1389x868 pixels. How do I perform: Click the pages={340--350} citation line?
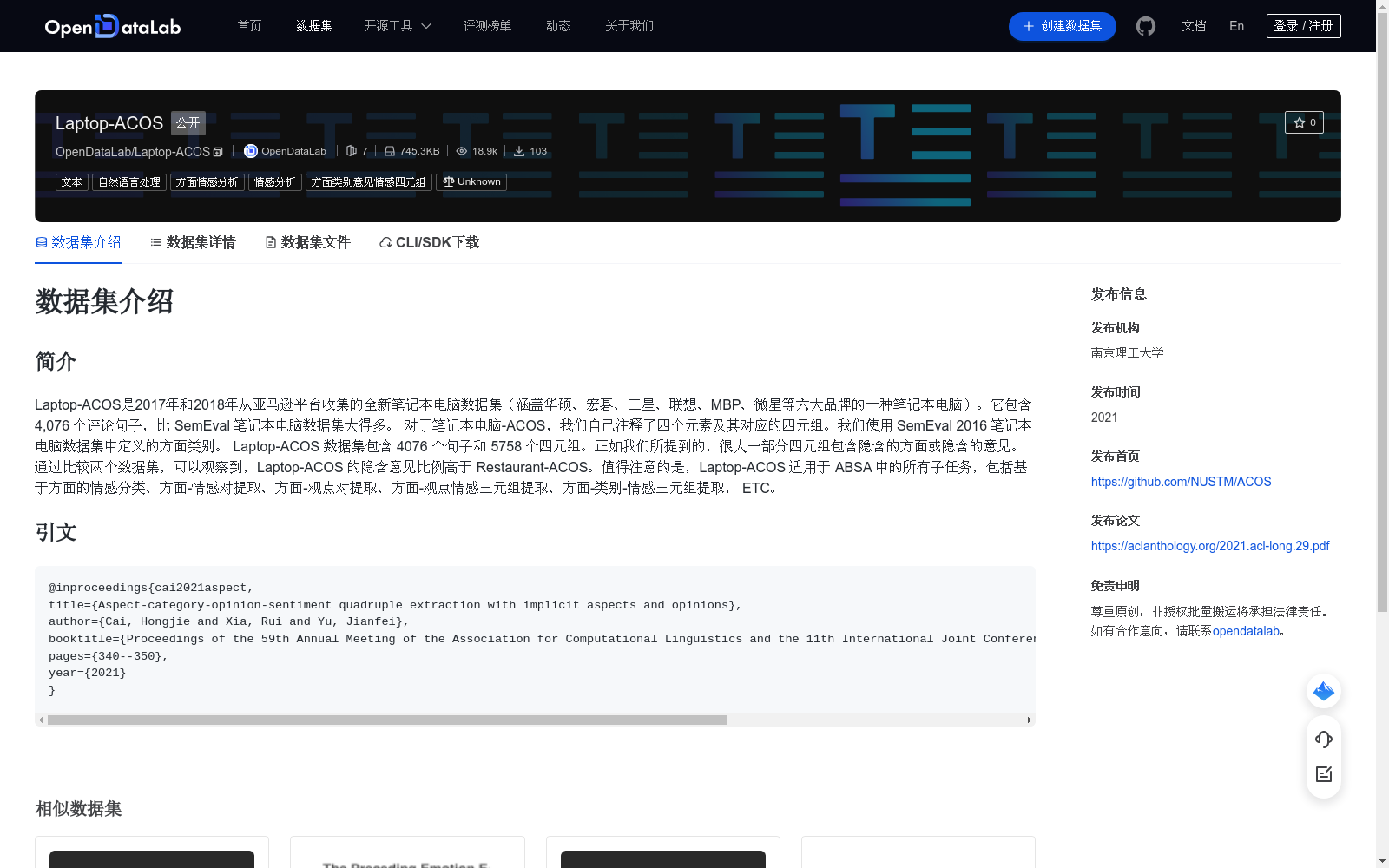coord(109,656)
